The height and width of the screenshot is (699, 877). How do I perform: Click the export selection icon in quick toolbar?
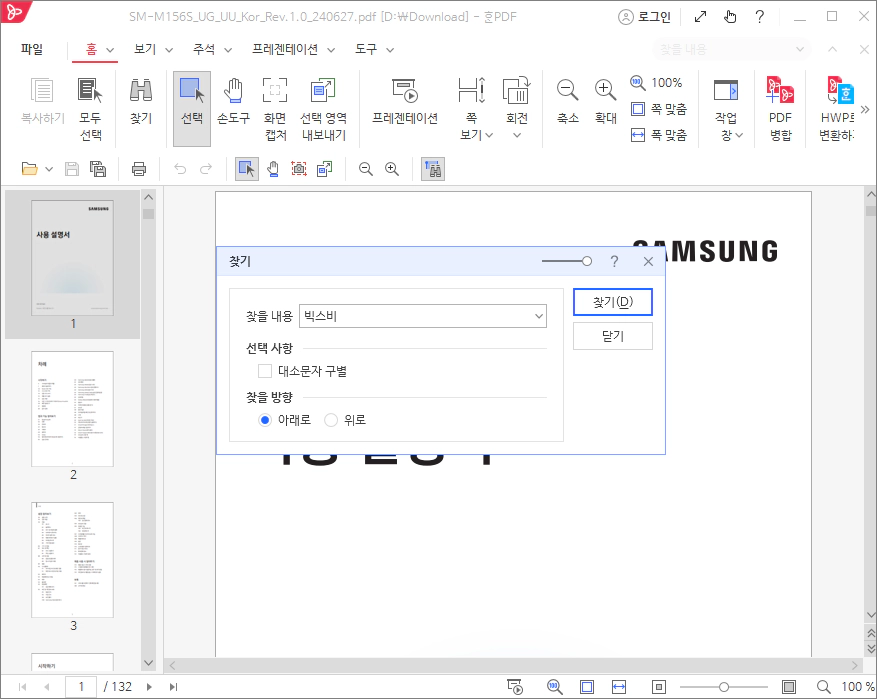(324, 169)
